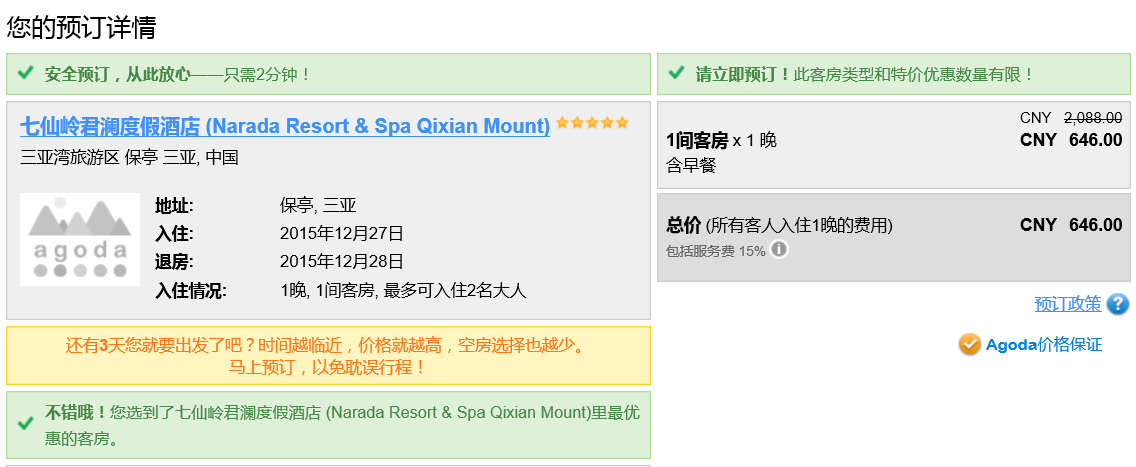This screenshot has height=467, width=1136.
Task: Open the Narada Resort & Spa Qixian Mount hotel link
Action: [285, 127]
